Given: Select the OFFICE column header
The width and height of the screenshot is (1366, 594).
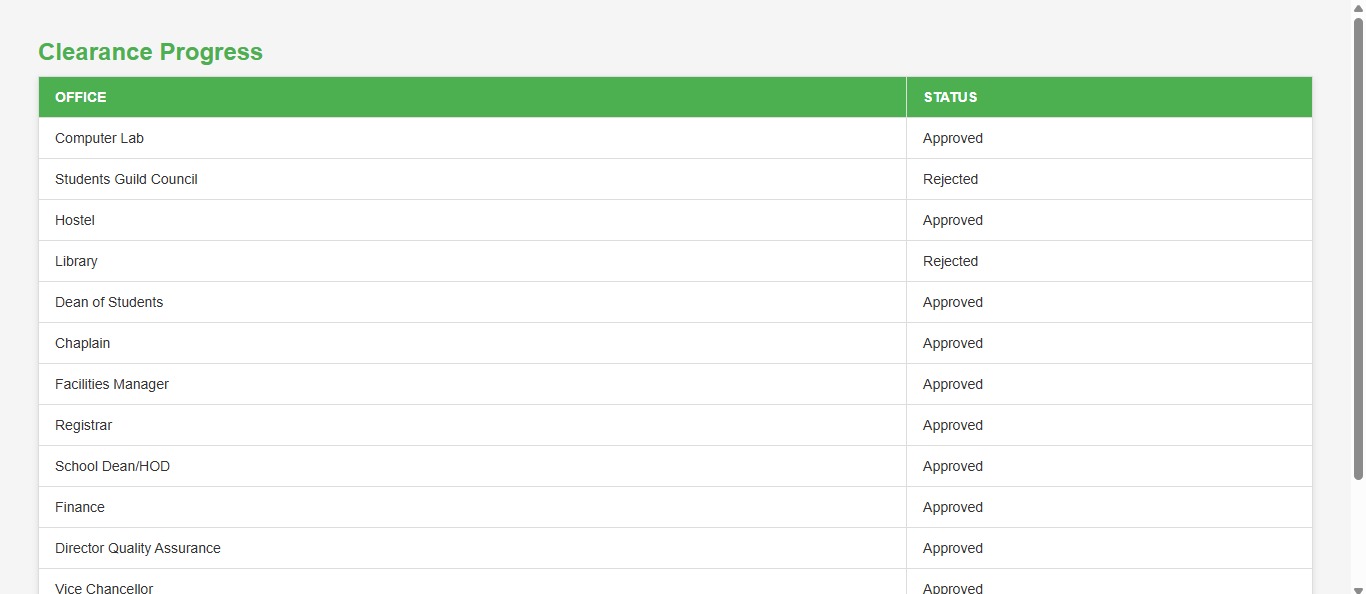Looking at the screenshot, I should [x=81, y=97].
